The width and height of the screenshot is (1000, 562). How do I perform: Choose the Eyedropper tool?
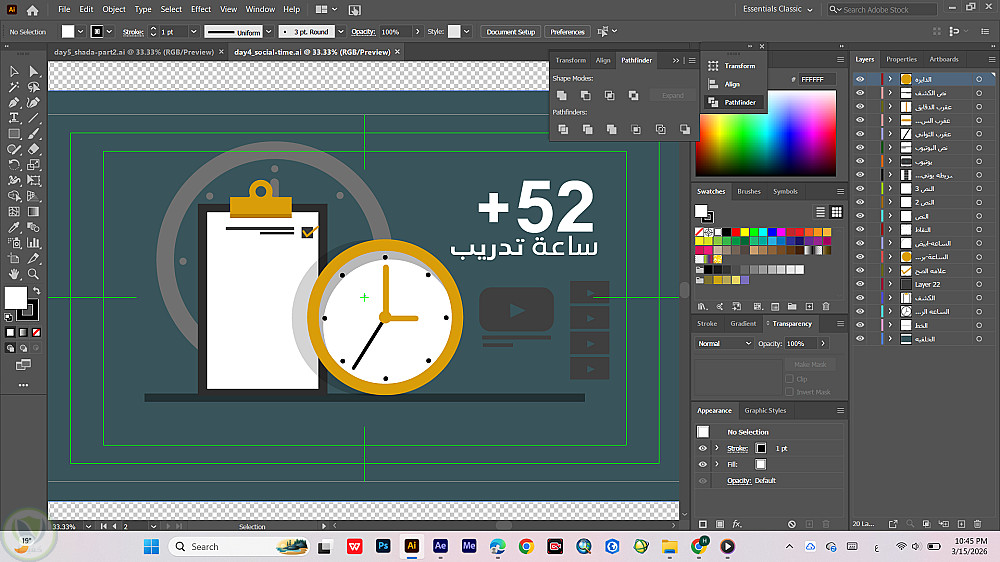15,226
